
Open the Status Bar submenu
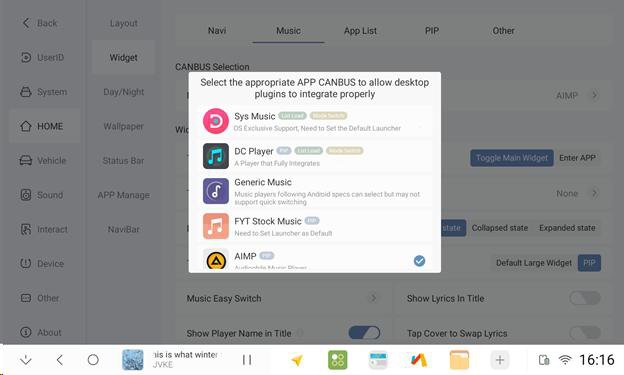point(123,161)
